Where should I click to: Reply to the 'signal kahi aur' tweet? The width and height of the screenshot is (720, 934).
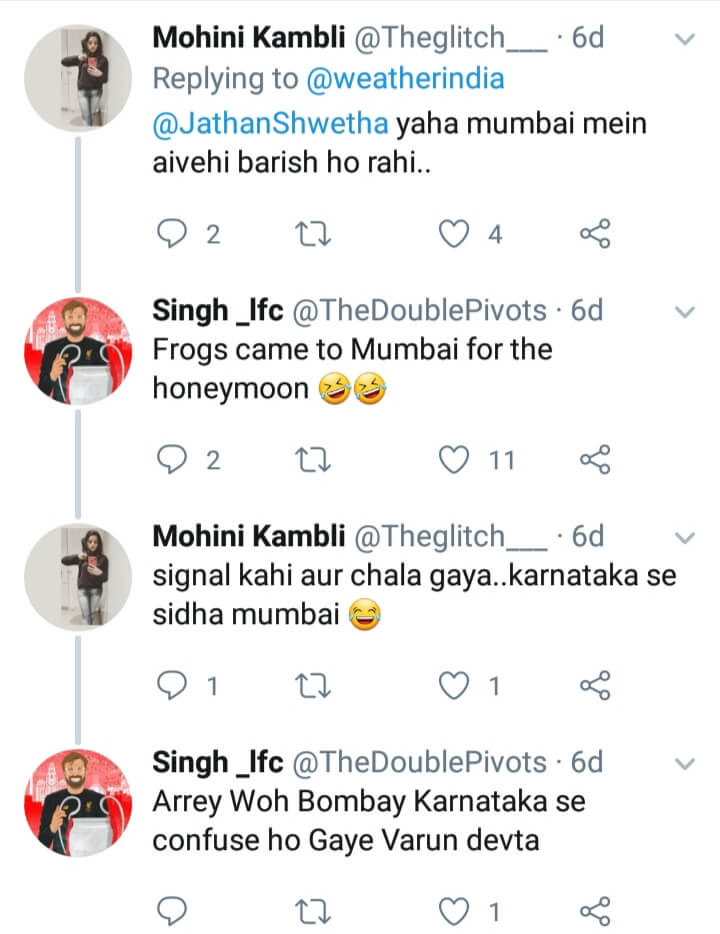[x=174, y=686]
